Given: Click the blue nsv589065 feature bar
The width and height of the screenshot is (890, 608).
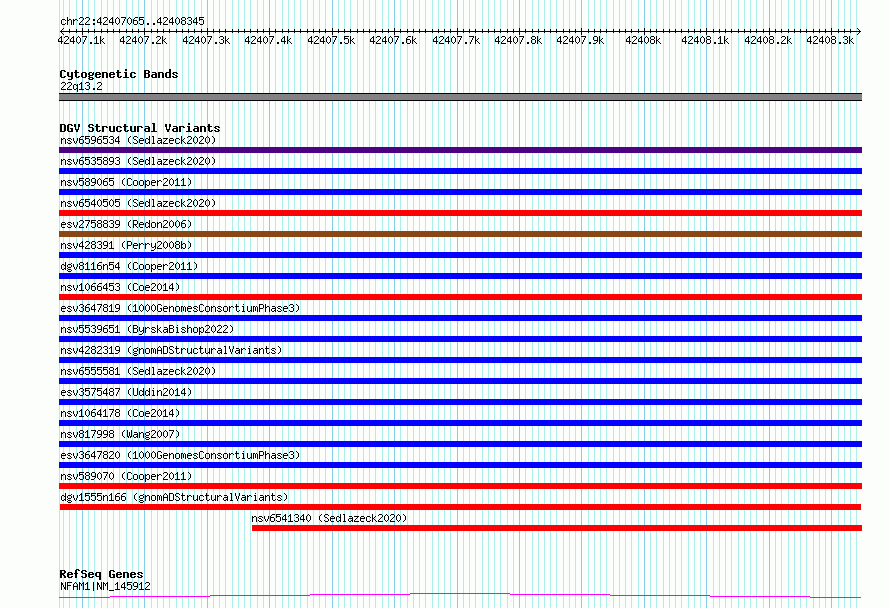Looking at the screenshot, I should click(460, 192).
